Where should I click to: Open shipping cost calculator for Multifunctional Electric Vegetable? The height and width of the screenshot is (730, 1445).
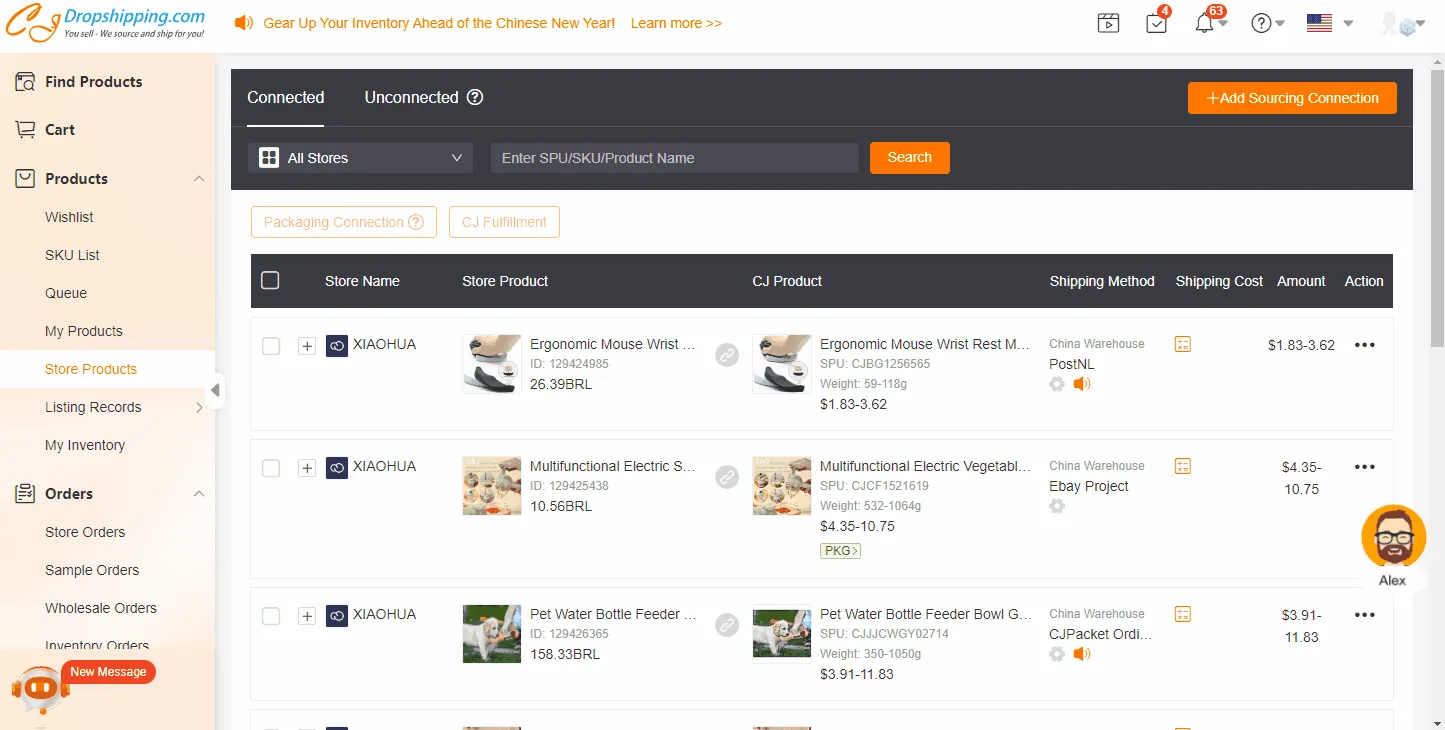tap(1183, 466)
